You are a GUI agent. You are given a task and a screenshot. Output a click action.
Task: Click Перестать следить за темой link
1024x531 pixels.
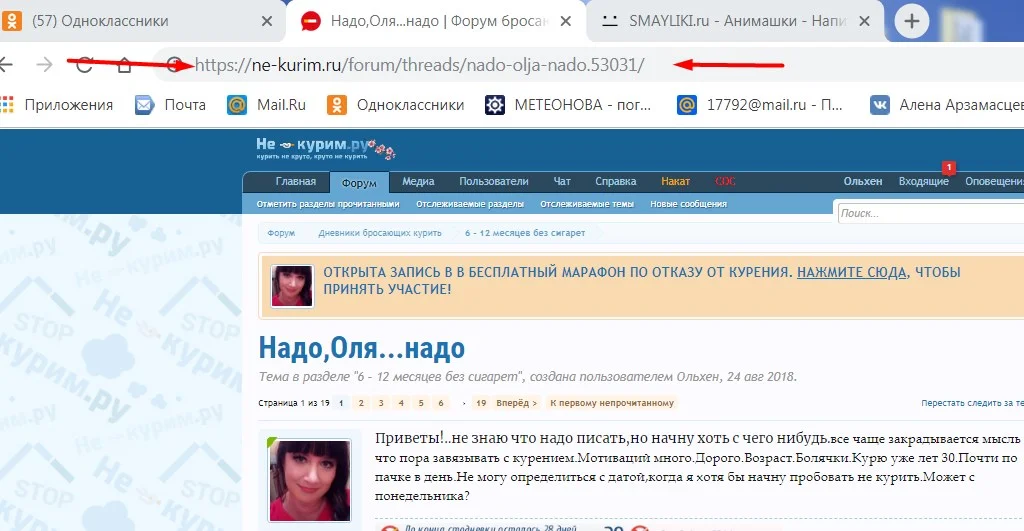click(x=972, y=403)
